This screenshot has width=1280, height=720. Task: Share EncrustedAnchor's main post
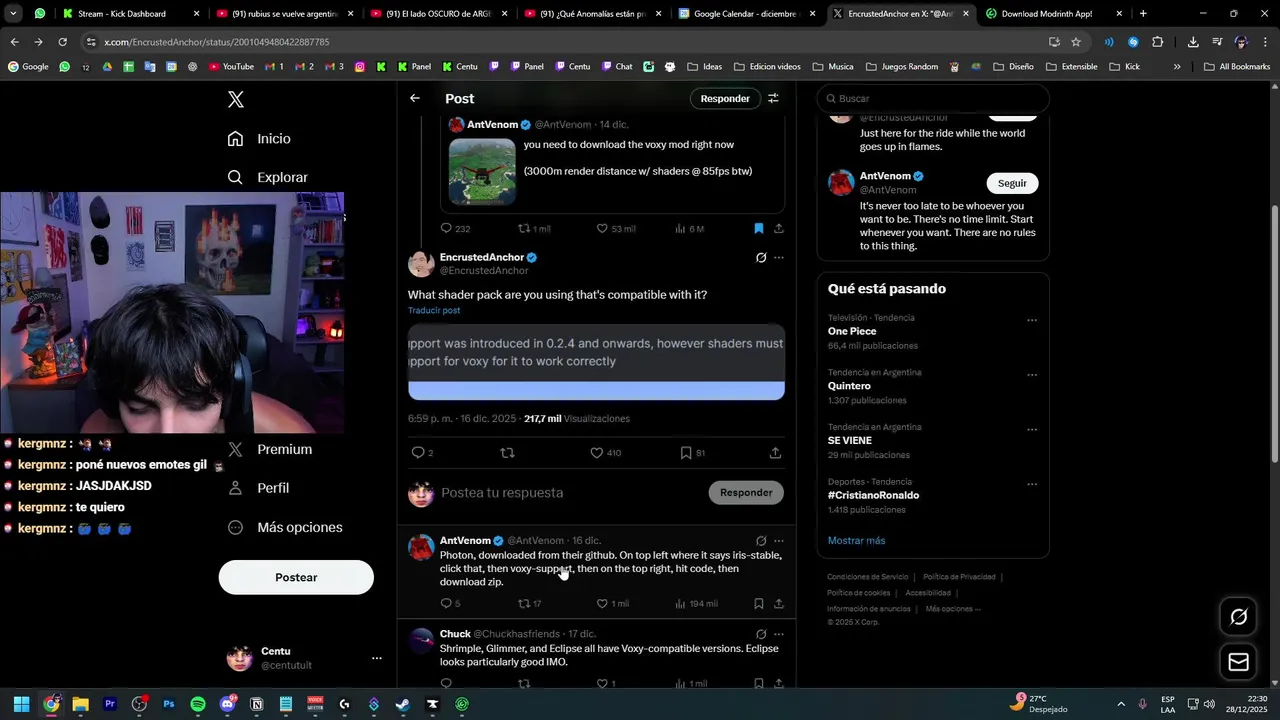coord(775,453)
